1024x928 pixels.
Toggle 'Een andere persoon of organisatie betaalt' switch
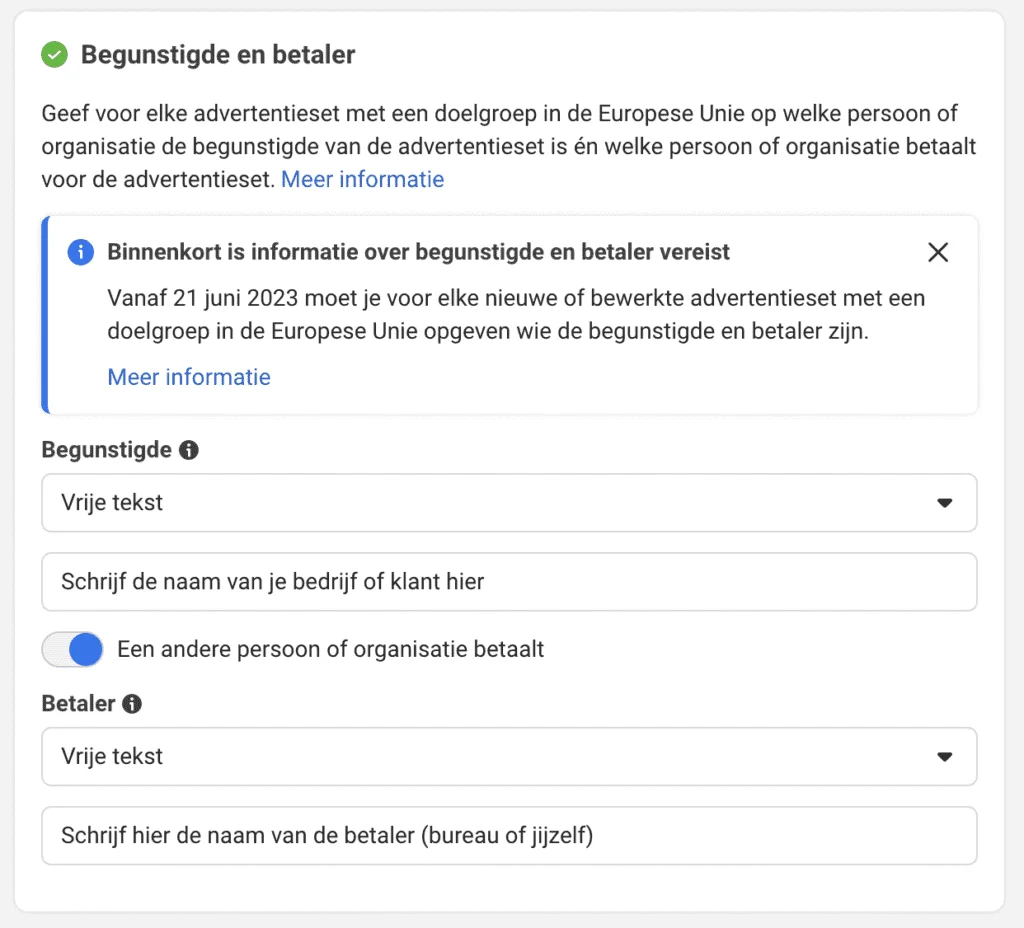pyautogui.click(x=72, y=650)
